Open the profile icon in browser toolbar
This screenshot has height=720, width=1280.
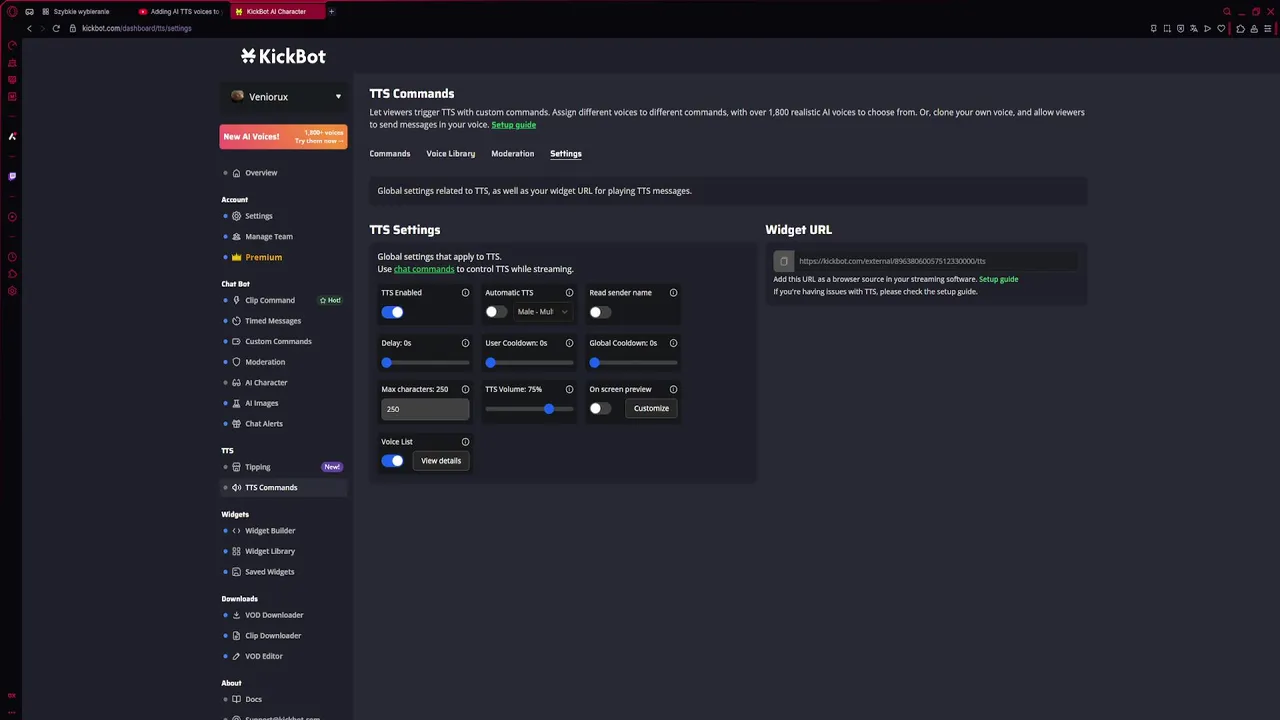click(x=1254, y=28)
